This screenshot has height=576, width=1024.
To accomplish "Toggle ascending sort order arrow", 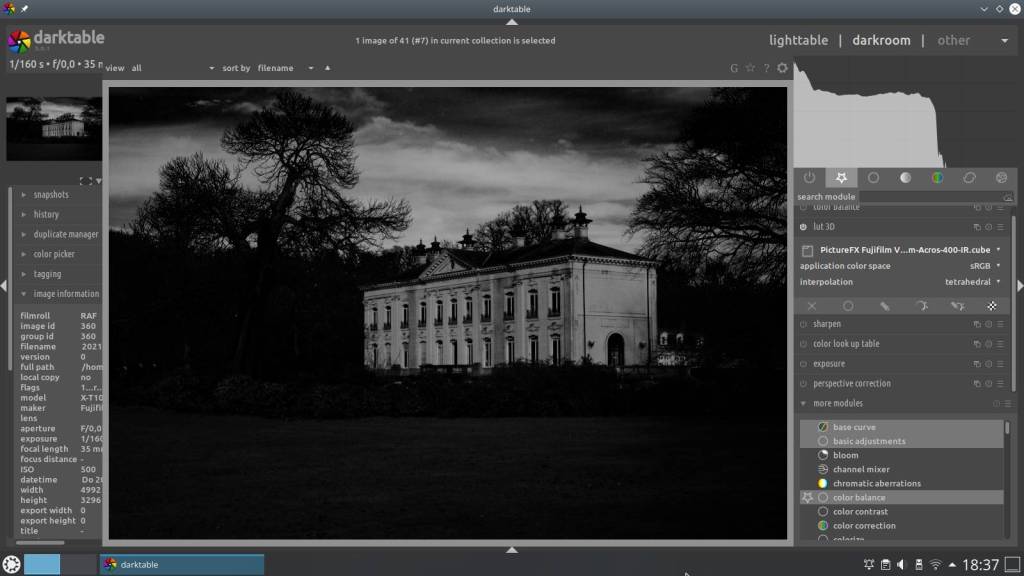I will click(327, 68).
